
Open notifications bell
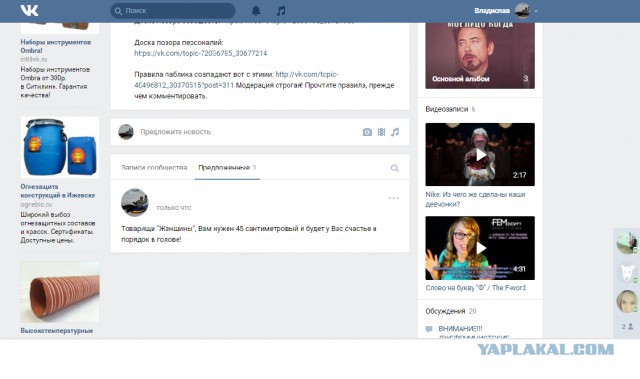click(x=256, y=11)
